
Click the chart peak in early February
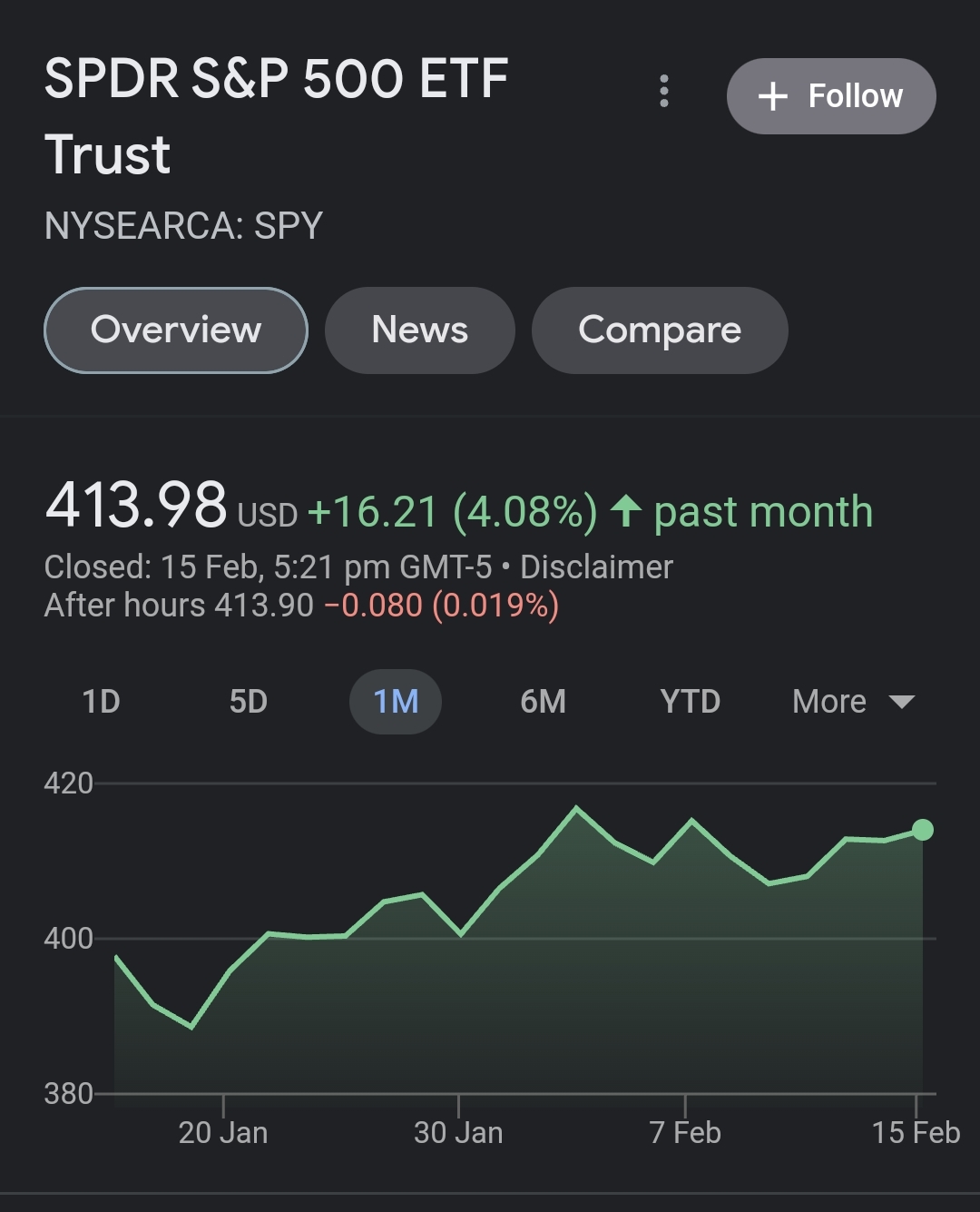coord(576,807)
